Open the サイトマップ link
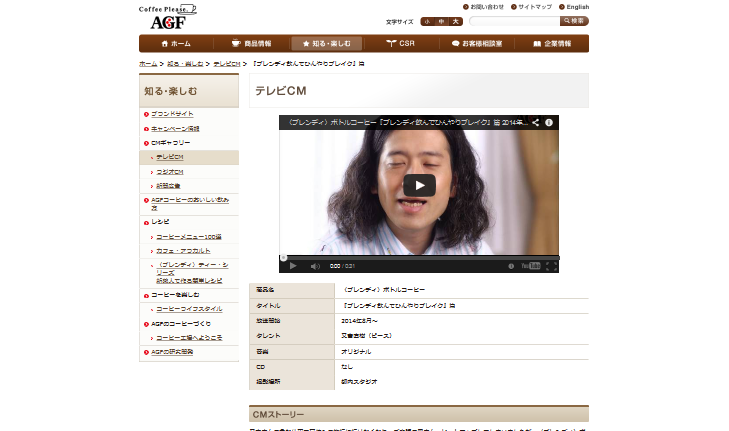The image size is (729, 431). (x=531, y=7)
